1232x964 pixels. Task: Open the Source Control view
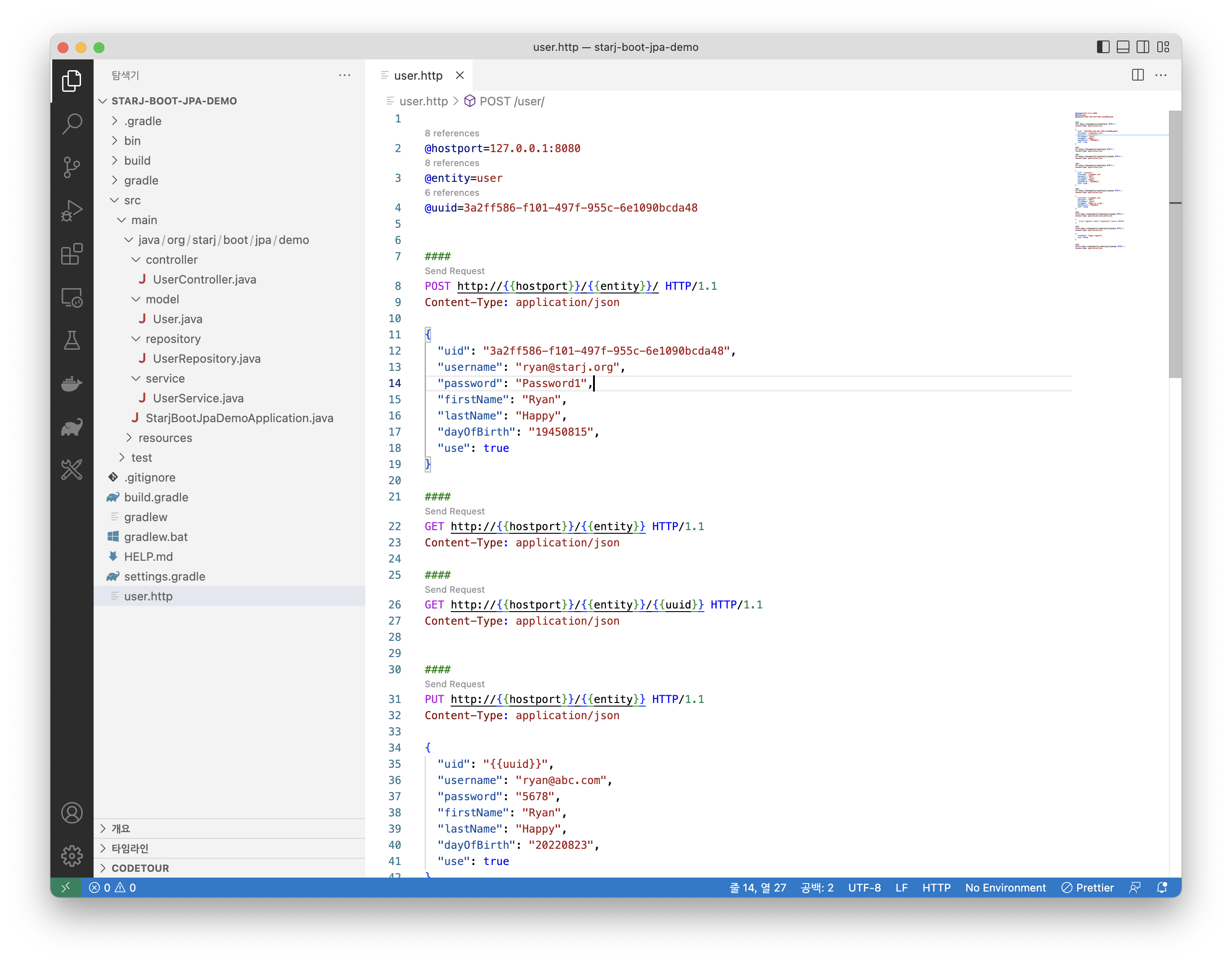[72, 167]
